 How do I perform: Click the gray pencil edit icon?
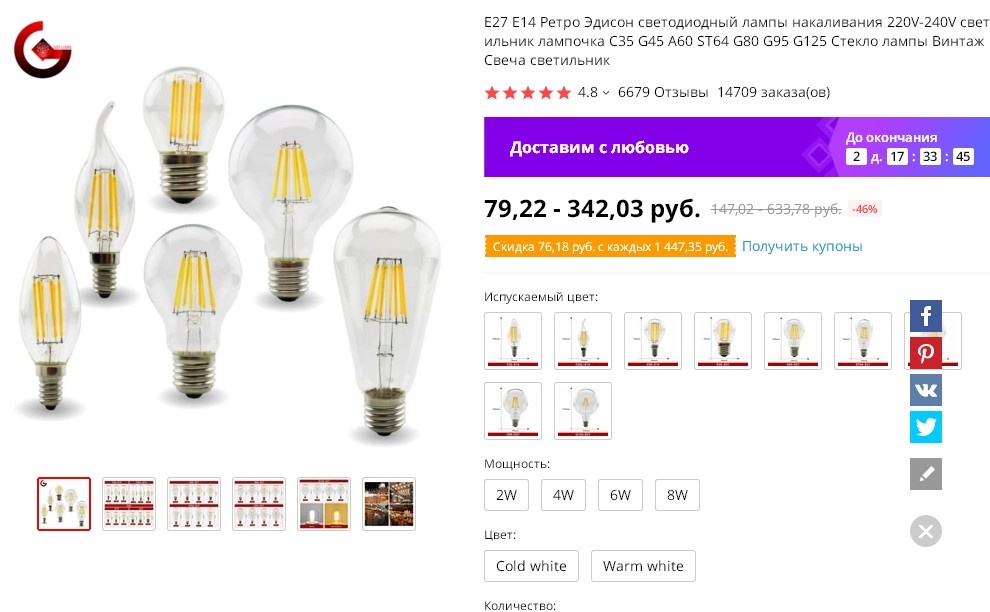pos(925,473)
